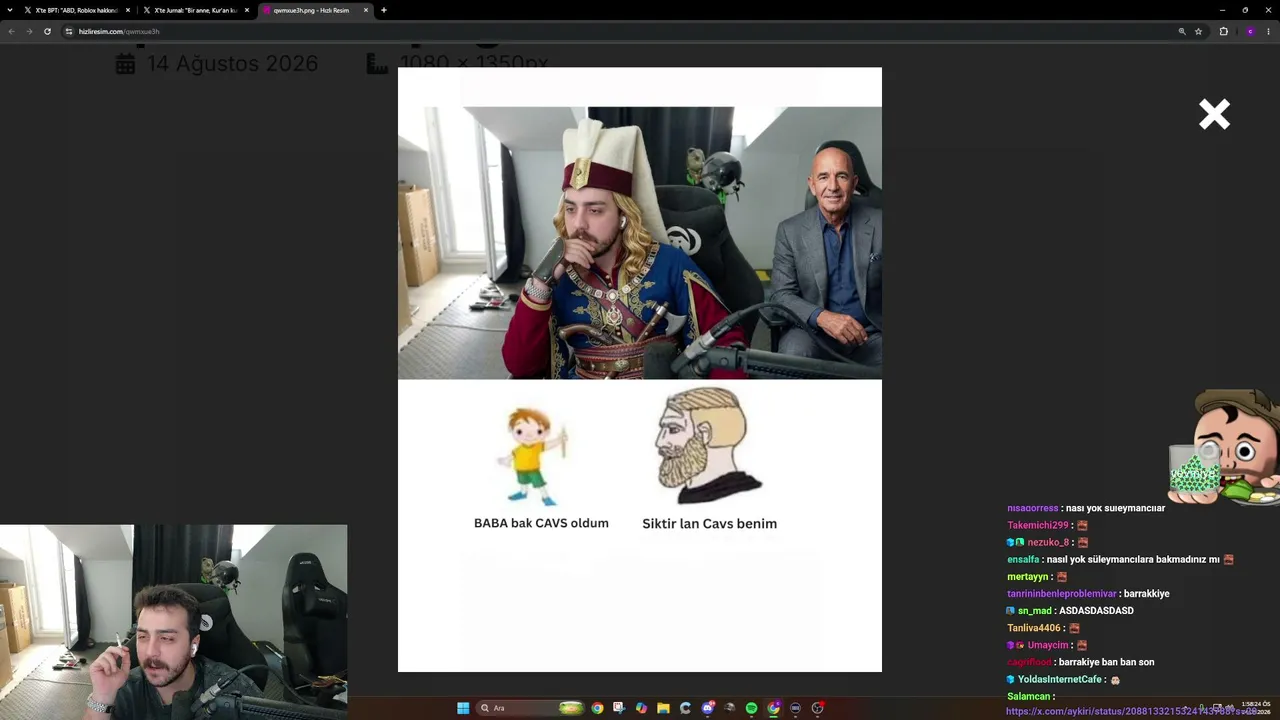Open the dark round app icon after Chrome
Image resolution: width=1280 pixels, height=720 pixels.
[795, 708]
